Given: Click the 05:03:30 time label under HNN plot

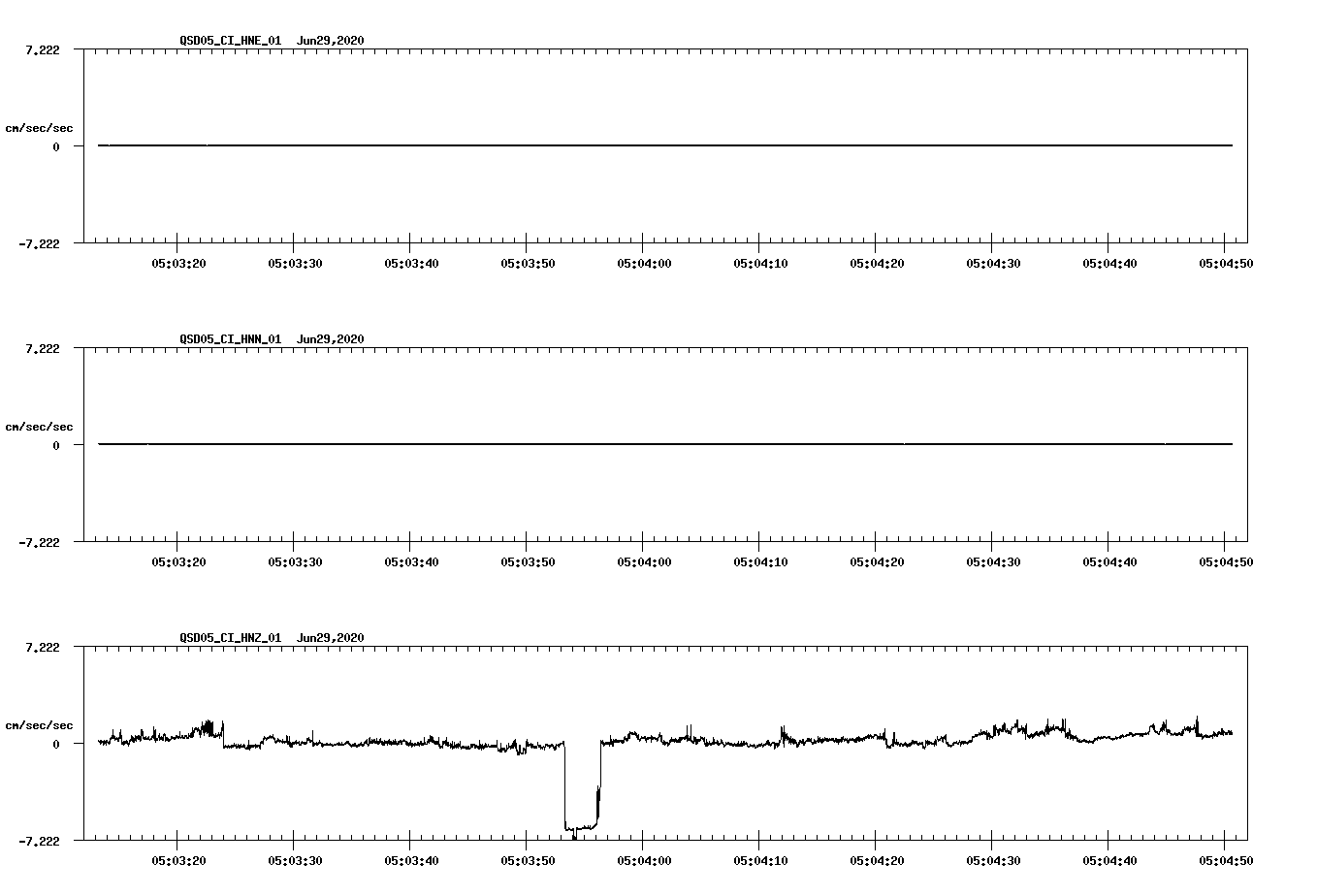Looking at the screenshot, I should (295, 561).
